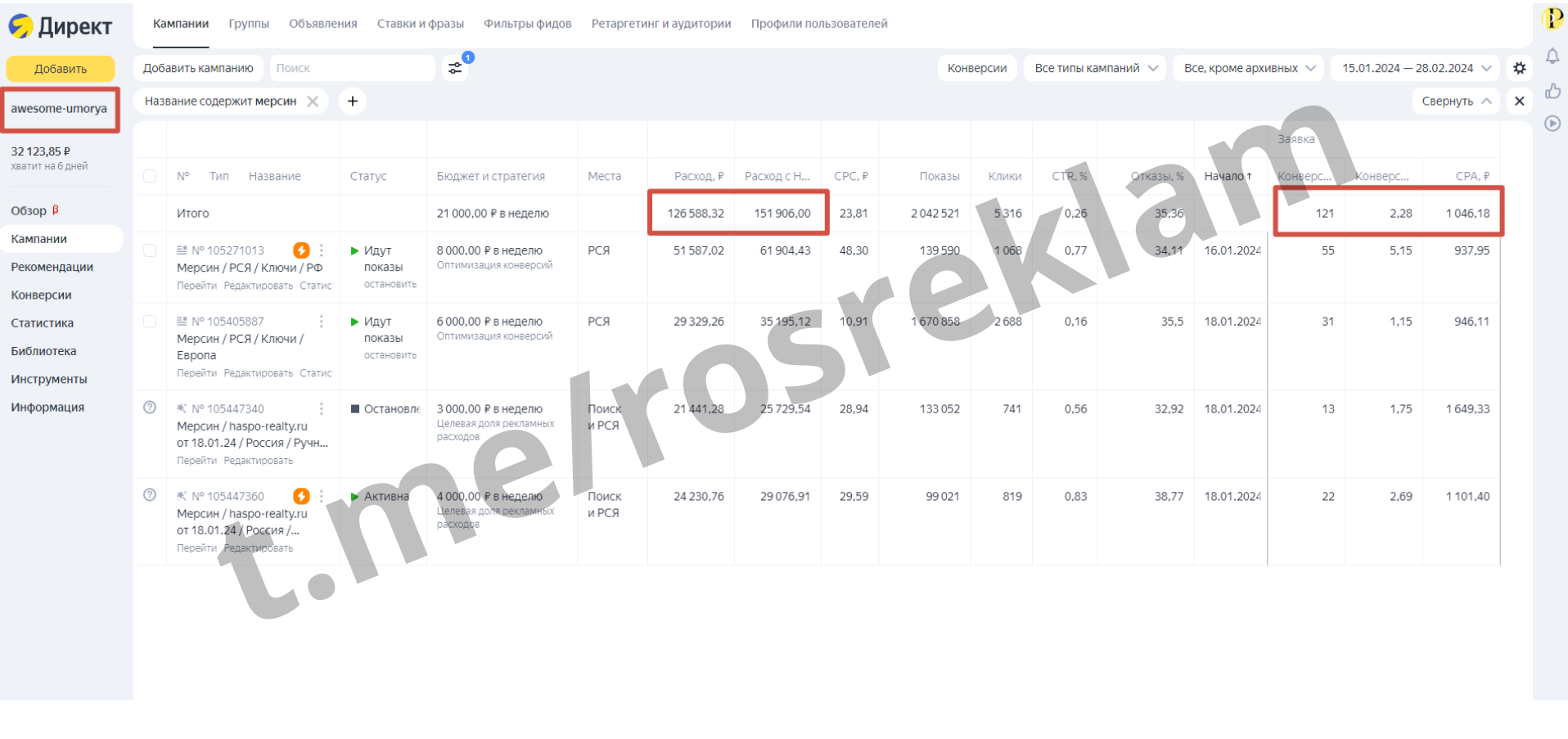
Task: Click the campaign search 'Поиск' field
Action: point(352,69)
